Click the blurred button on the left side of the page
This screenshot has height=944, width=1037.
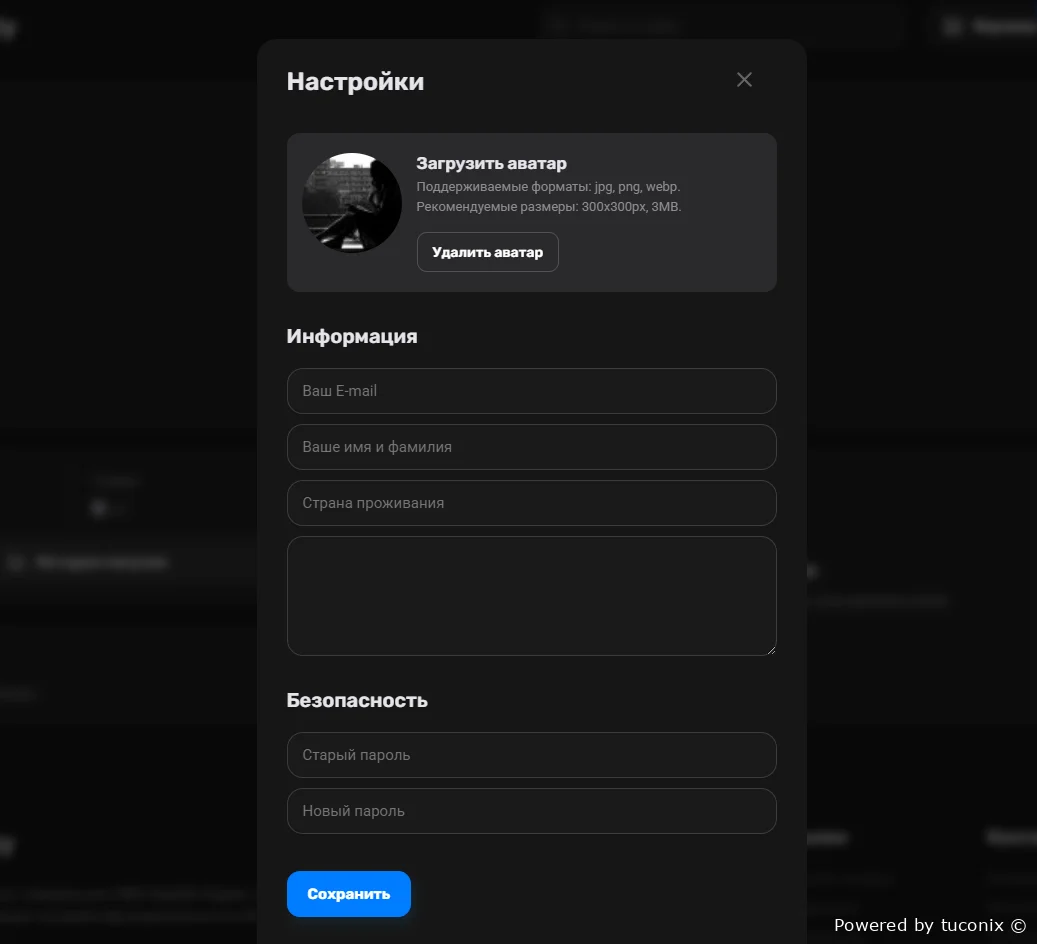[100, 562]
